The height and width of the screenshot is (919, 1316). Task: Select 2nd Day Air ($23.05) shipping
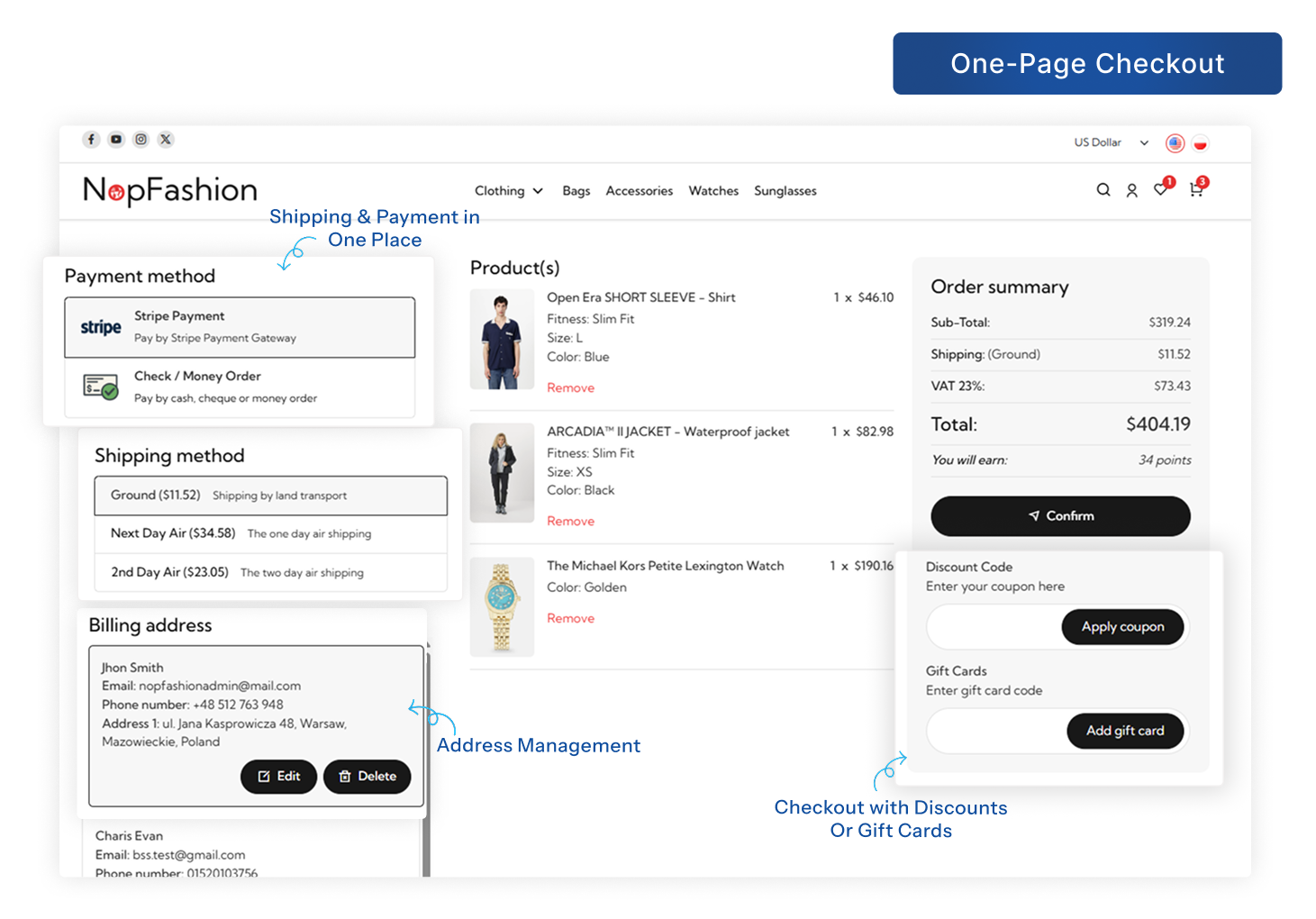pos(270,572)
